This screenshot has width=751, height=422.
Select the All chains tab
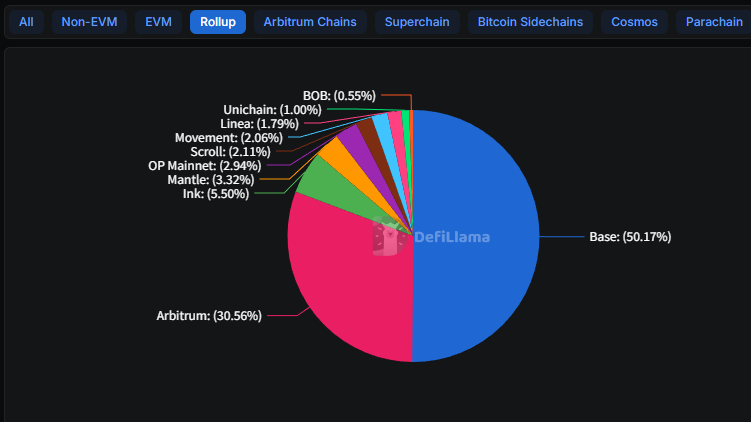(x=26, y=22)
